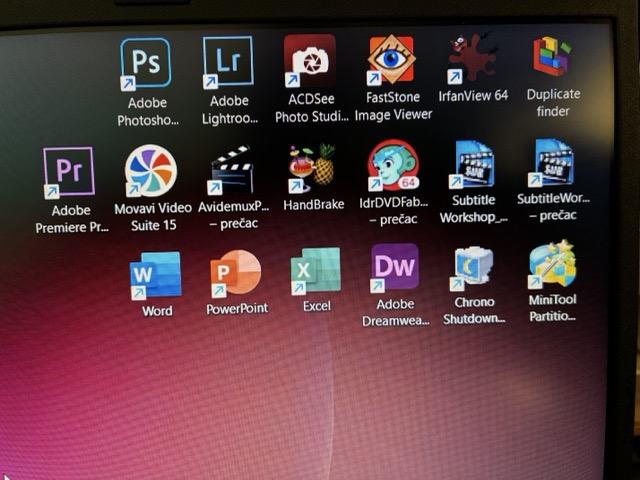This screenshot has height=480, width=640.
Task: Click the 'Word' label text
Action: coord(157,311)
